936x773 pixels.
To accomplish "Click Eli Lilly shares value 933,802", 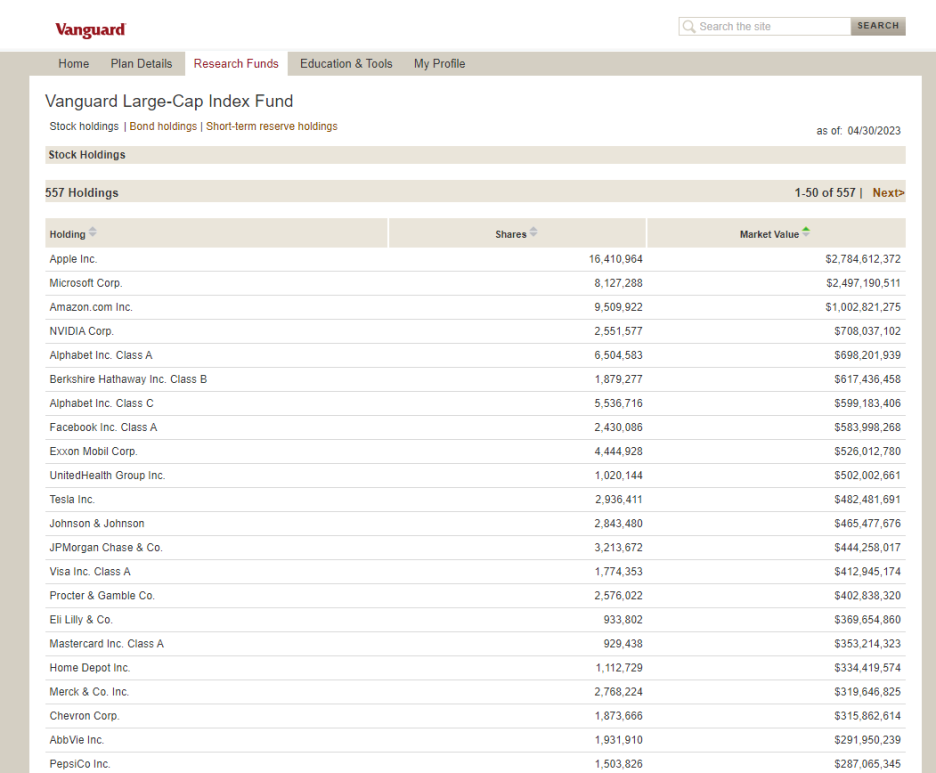I will point(623,620).
